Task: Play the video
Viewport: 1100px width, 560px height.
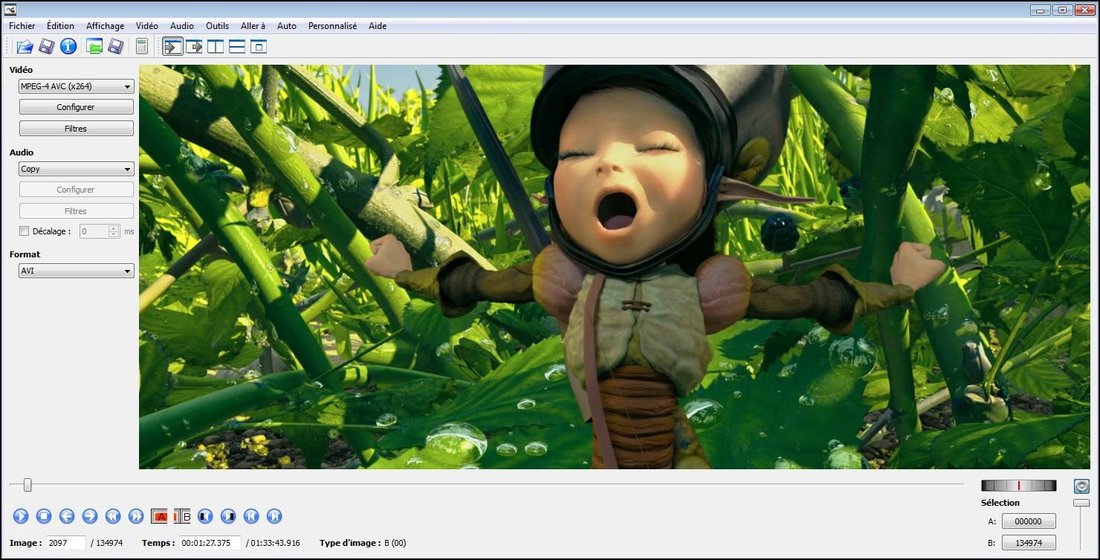Action: (x=21, y=516)
